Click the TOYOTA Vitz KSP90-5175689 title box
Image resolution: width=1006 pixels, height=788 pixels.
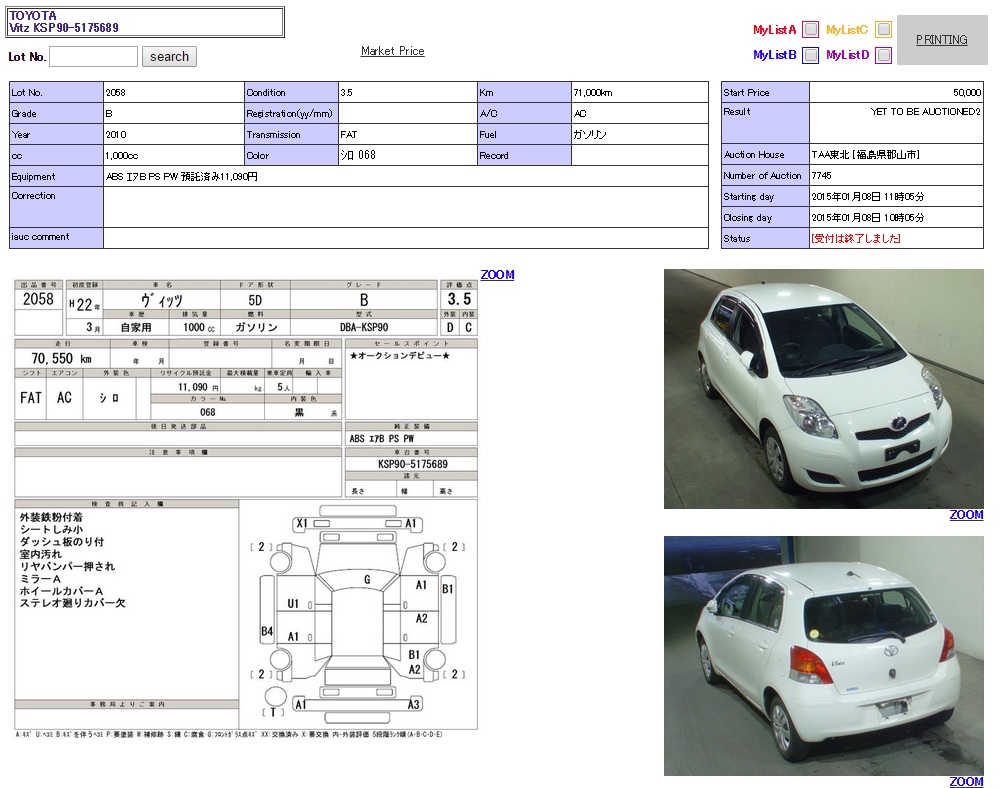[x=145, y=22]
